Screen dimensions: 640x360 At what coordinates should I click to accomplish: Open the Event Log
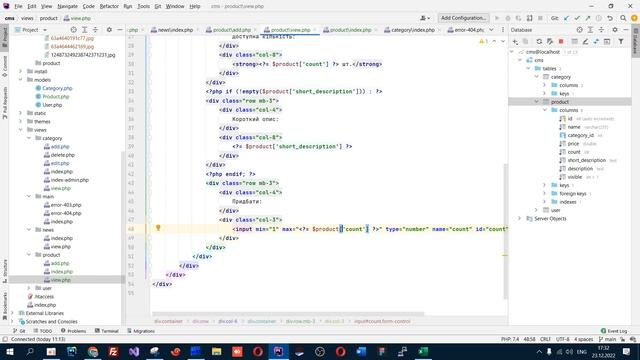coord(614,331)
